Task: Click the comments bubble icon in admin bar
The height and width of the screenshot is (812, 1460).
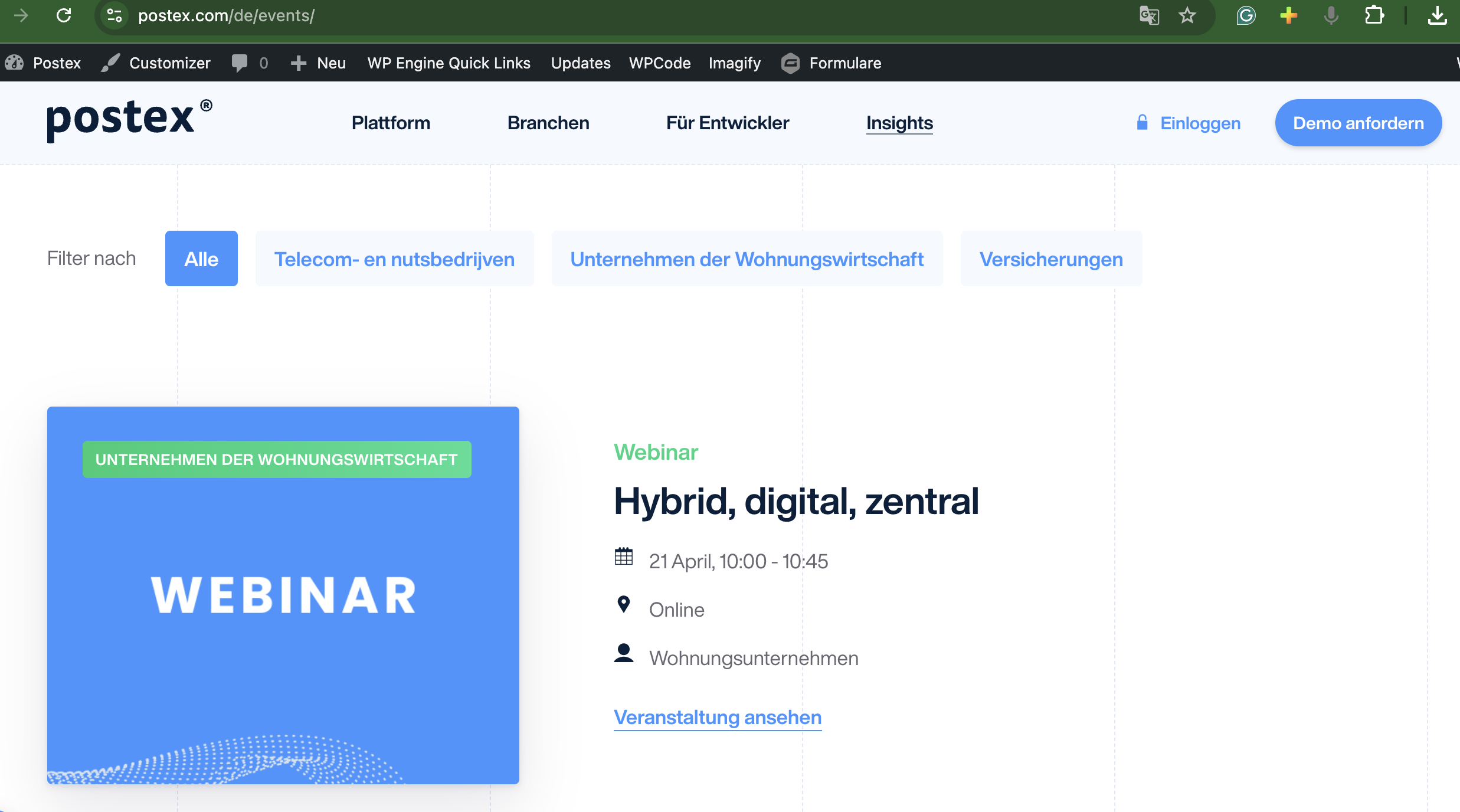Action: tap(240, 63)
